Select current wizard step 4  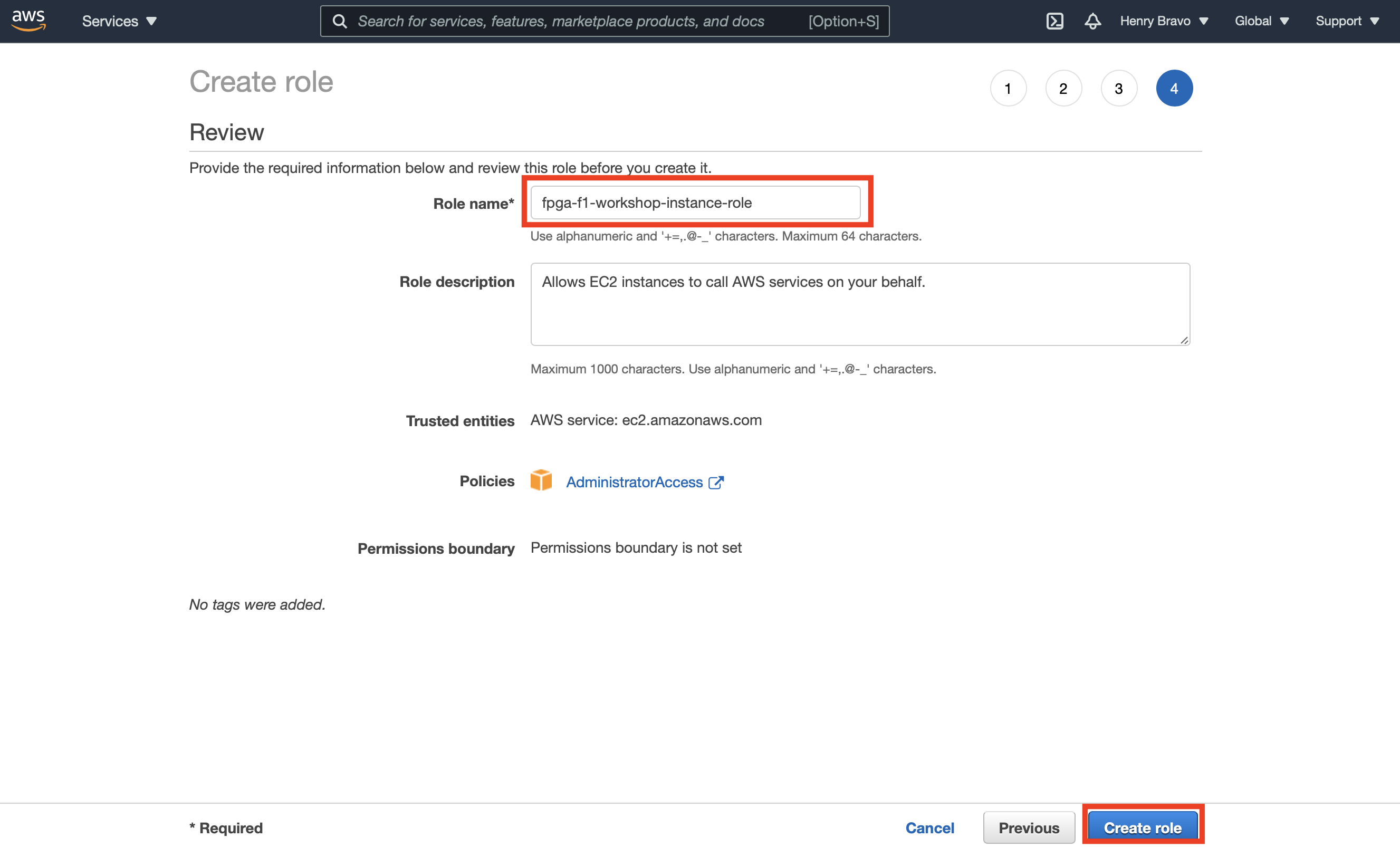1174,88
